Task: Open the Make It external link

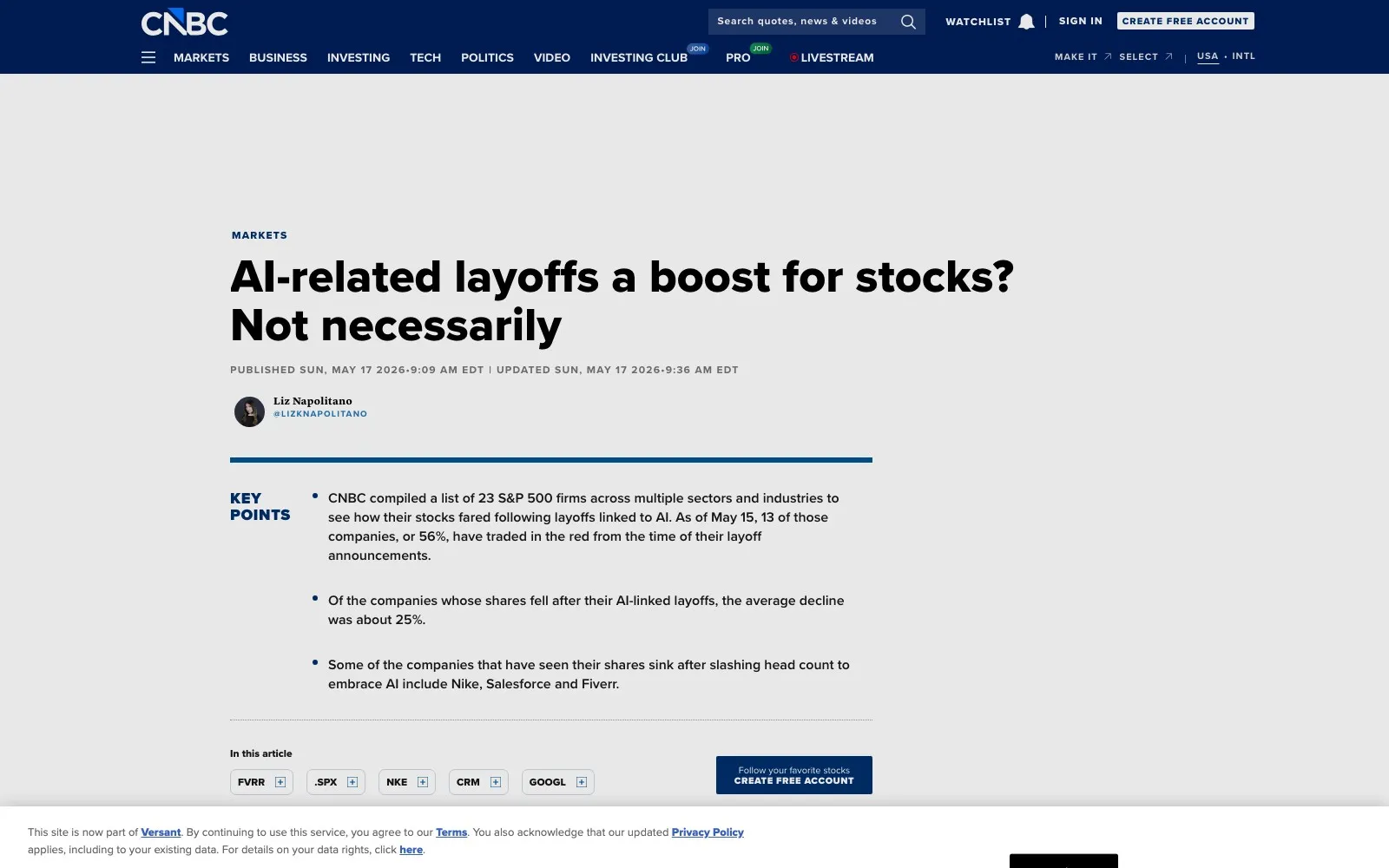Action: [1083, 56]
